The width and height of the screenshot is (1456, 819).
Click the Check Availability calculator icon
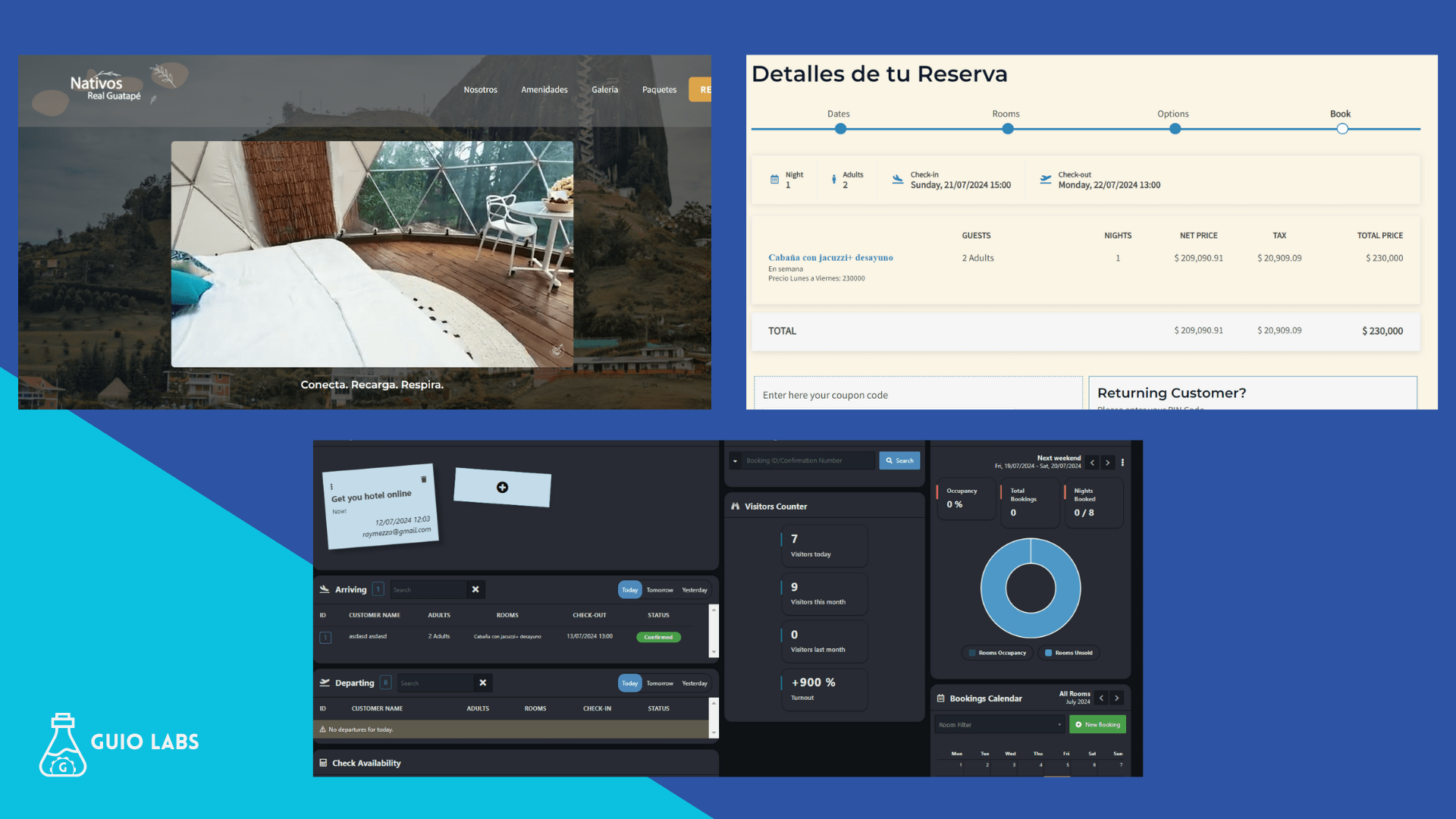point(324,763)
